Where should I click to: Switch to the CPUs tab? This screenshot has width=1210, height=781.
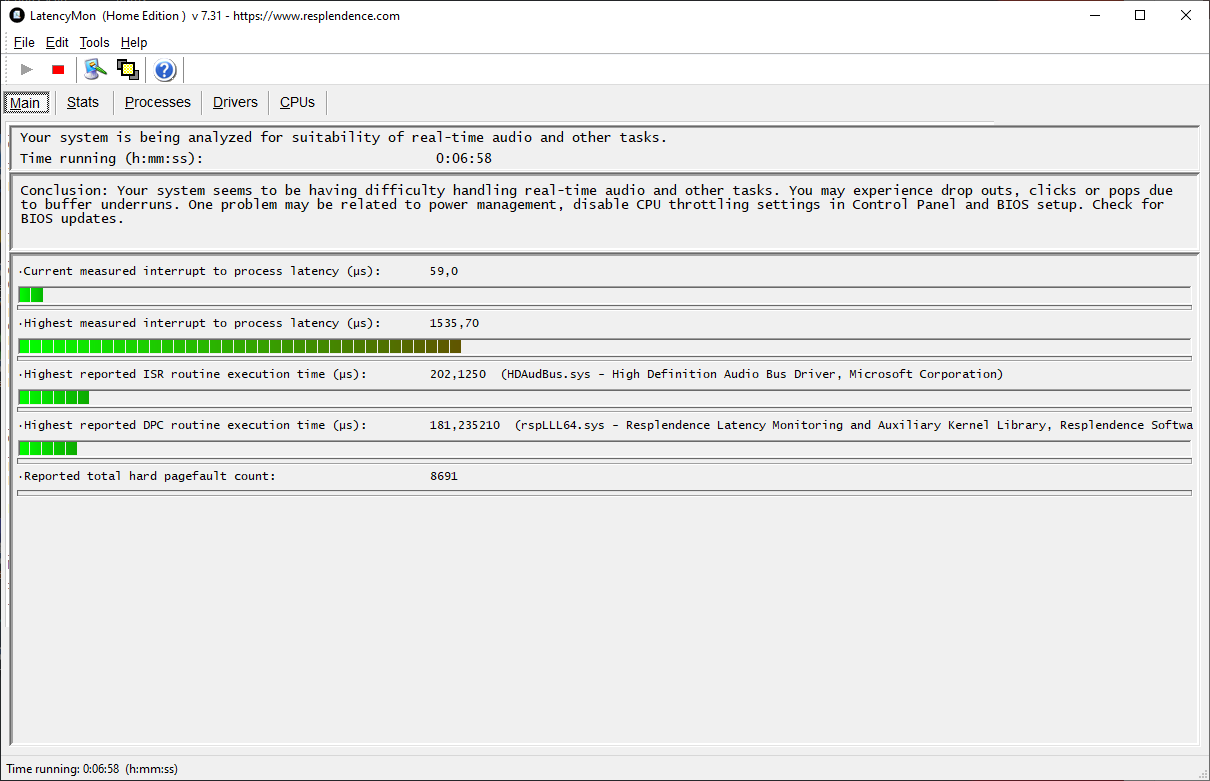point(297,102)
